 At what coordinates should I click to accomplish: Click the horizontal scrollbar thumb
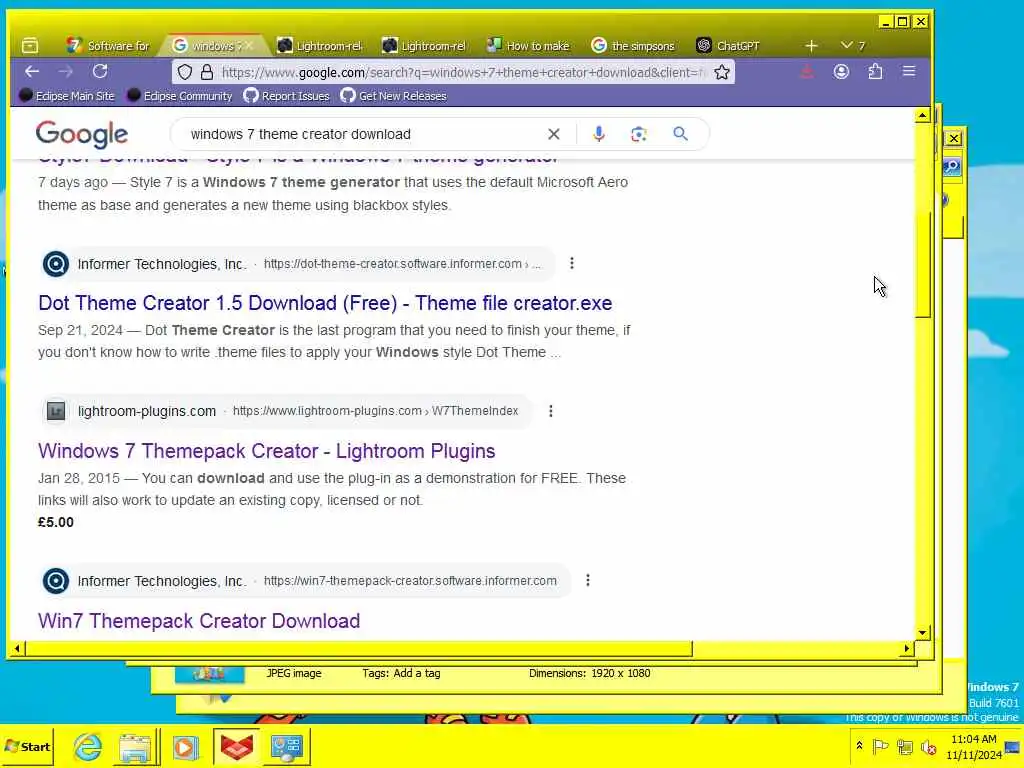(x=359, y=648)
